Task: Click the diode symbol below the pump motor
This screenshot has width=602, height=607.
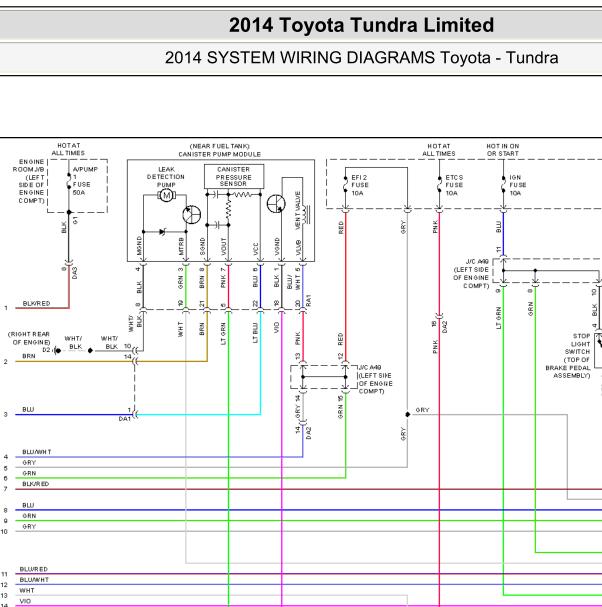Action: tap(163, 232)
